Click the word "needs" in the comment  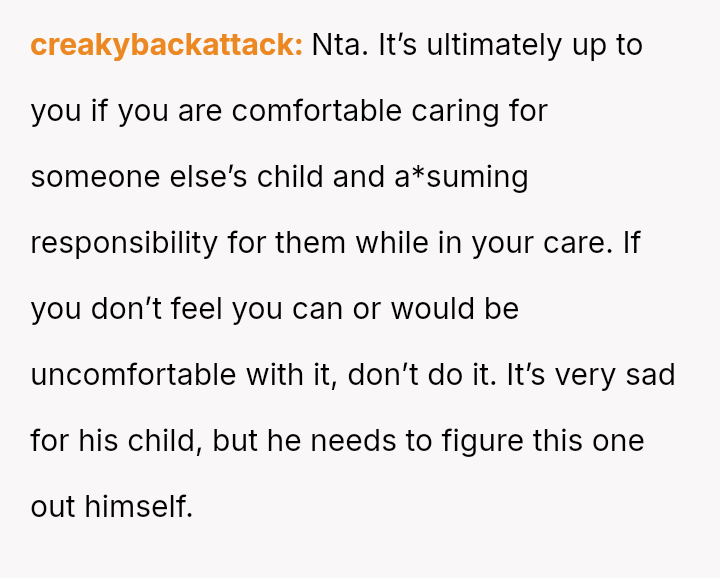pyautogui.click(x=353, y=441)
